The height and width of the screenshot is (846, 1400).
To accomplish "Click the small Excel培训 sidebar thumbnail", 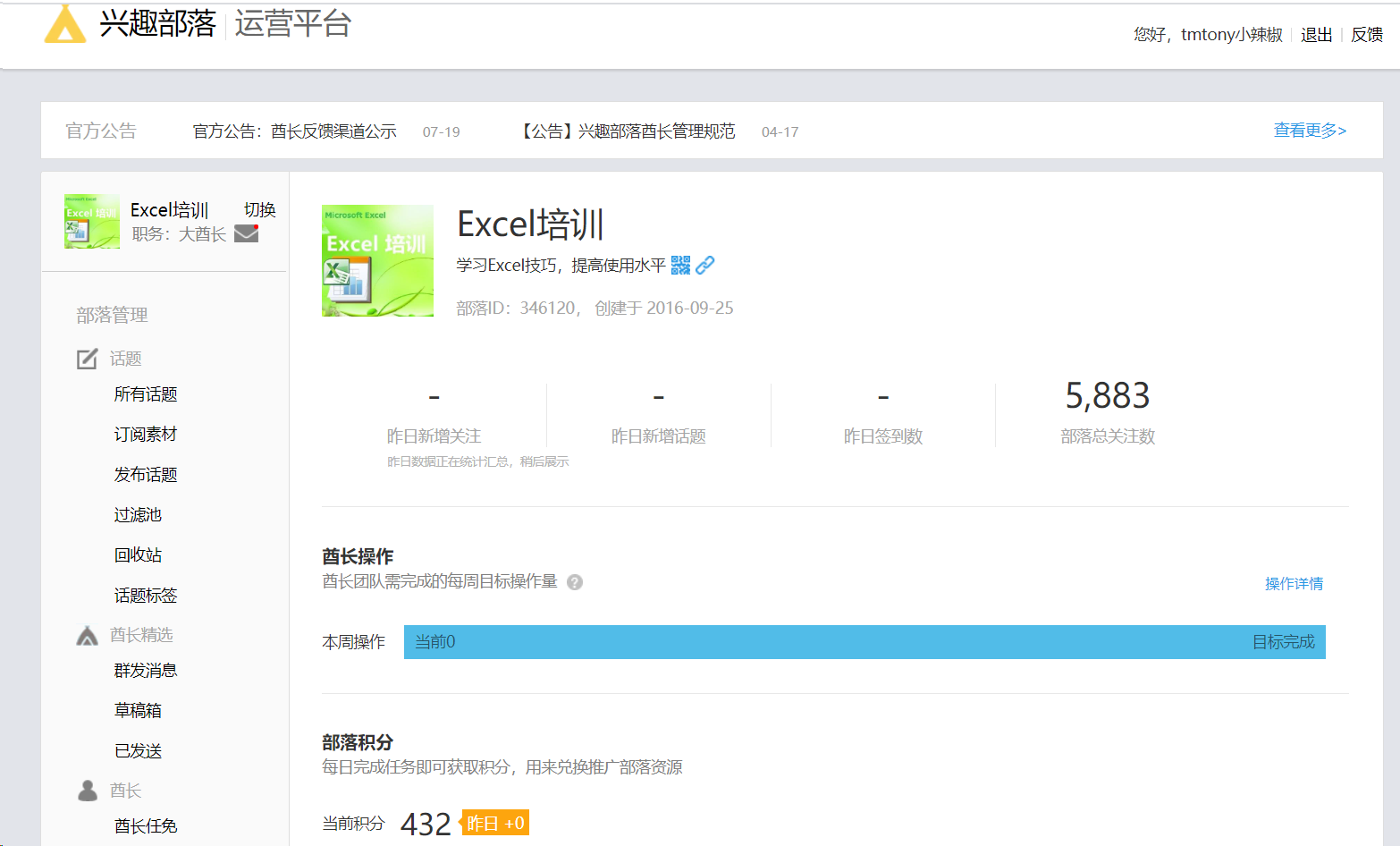I will click(x=92, y=222).
